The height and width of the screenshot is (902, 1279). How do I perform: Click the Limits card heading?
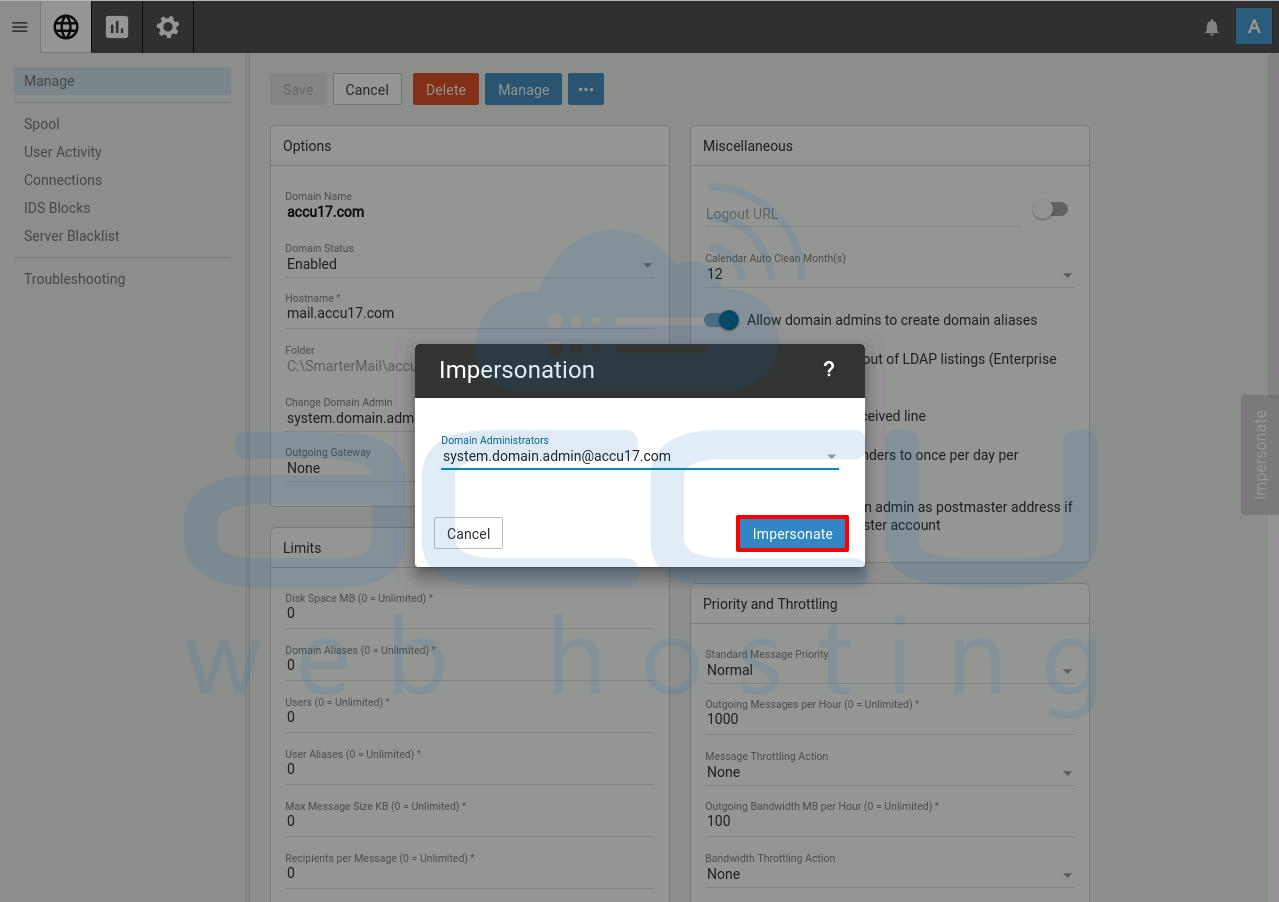click(302, 548)
